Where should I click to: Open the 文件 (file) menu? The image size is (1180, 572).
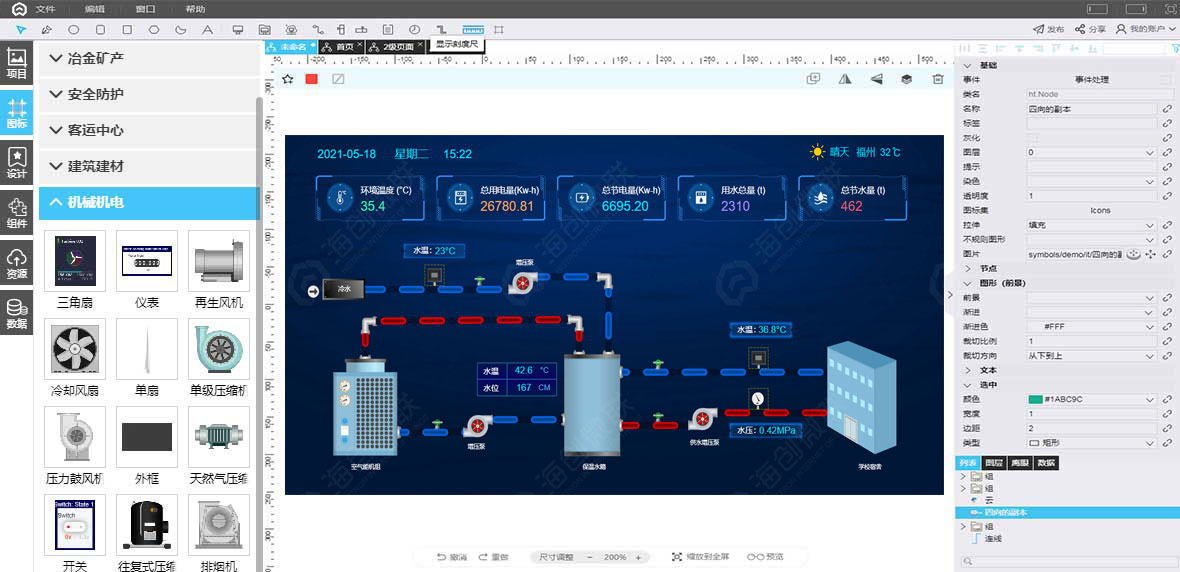[45, 8]
